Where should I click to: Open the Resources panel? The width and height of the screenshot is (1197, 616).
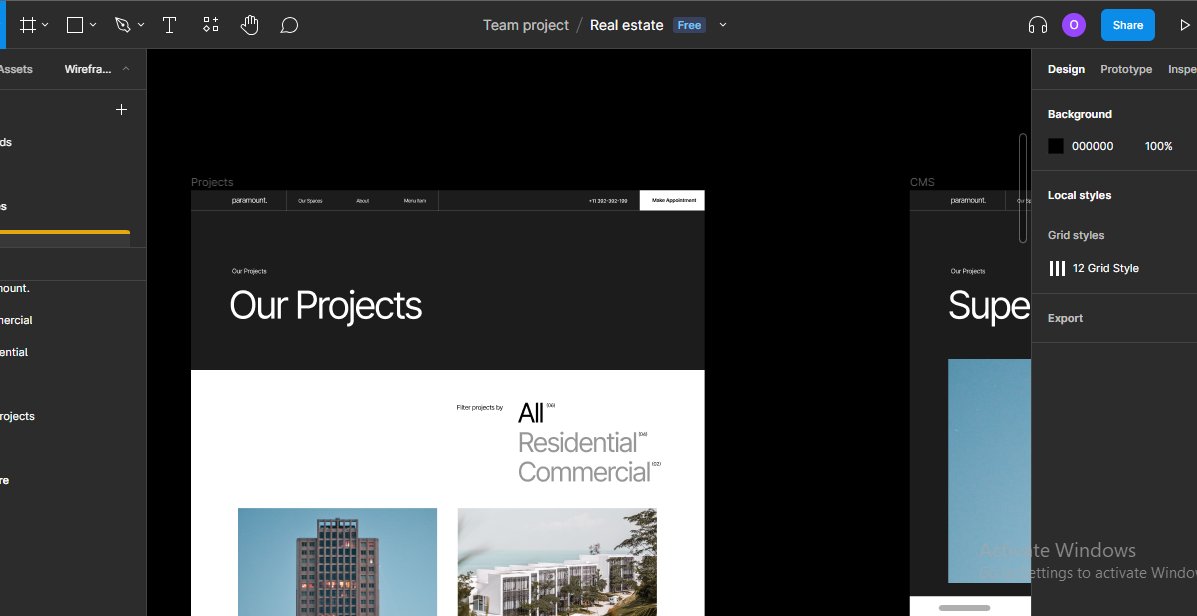click(210, 24)
